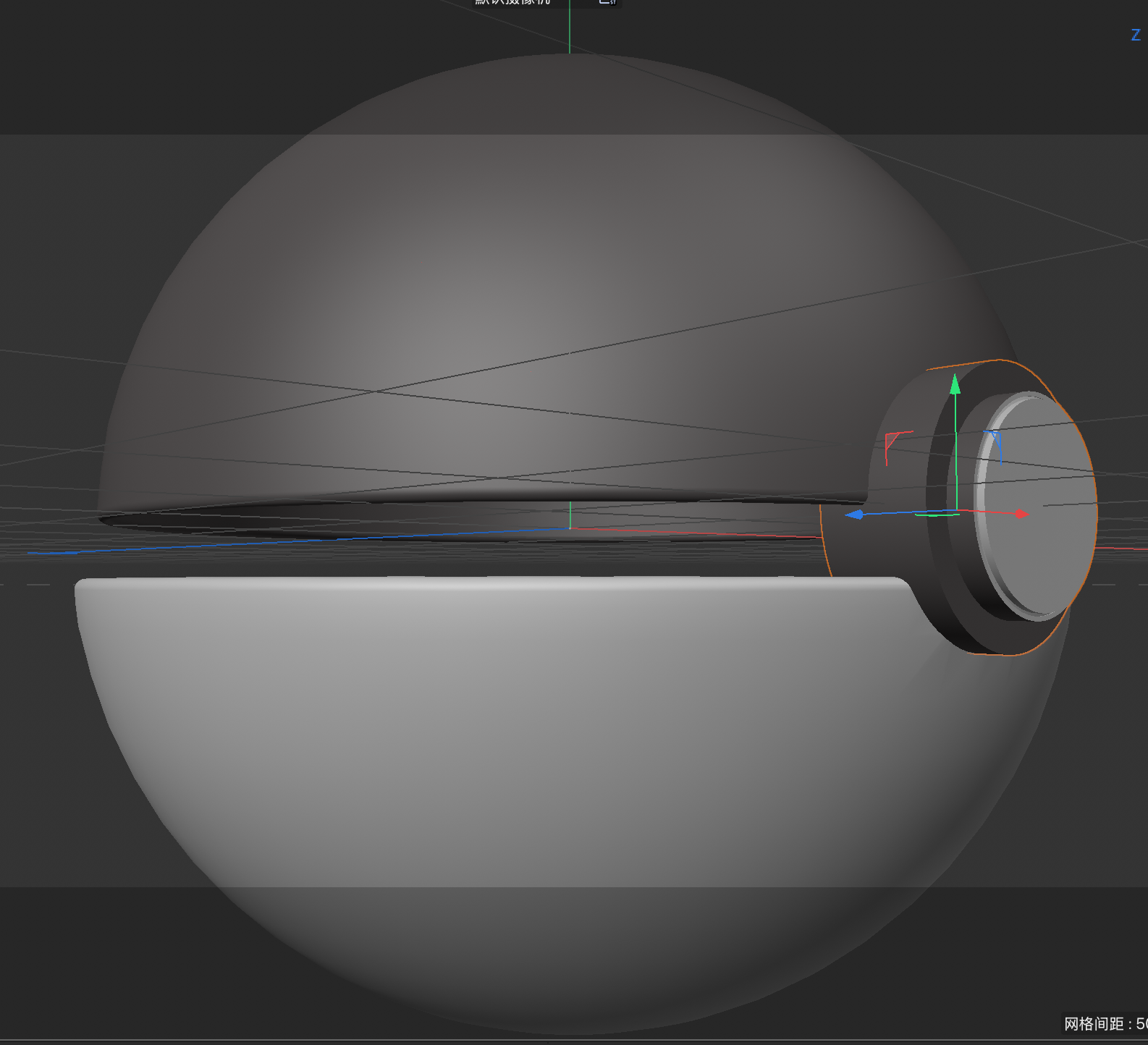
Task: Grab the red X-axis arrow handle
Action: point(1021,514)
